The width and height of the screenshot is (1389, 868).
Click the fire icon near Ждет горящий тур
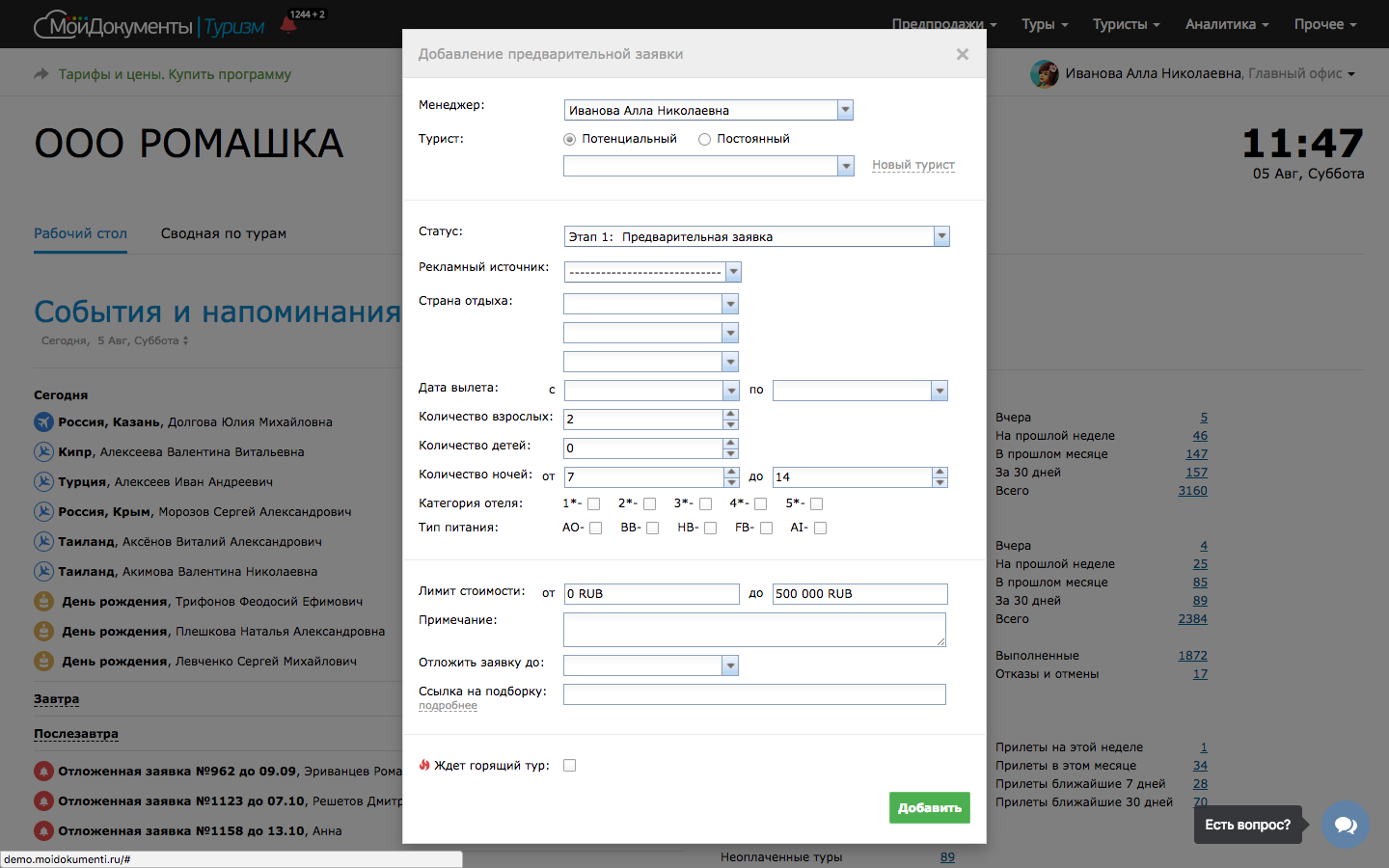424,764
